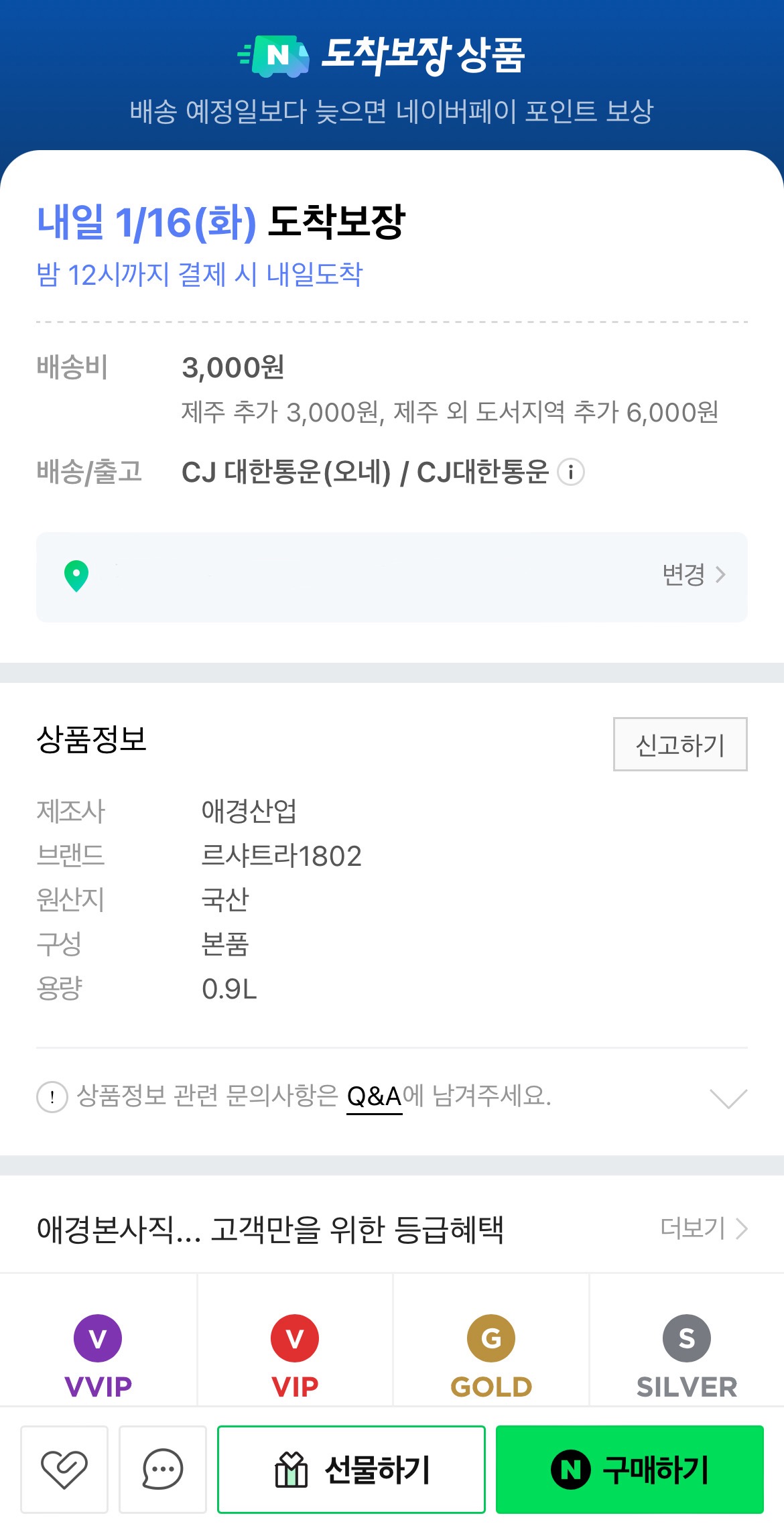Expand the product info inquiry section arrow
The image size is (784, 1534).
pyautogui.click(x=728, y=1098)
